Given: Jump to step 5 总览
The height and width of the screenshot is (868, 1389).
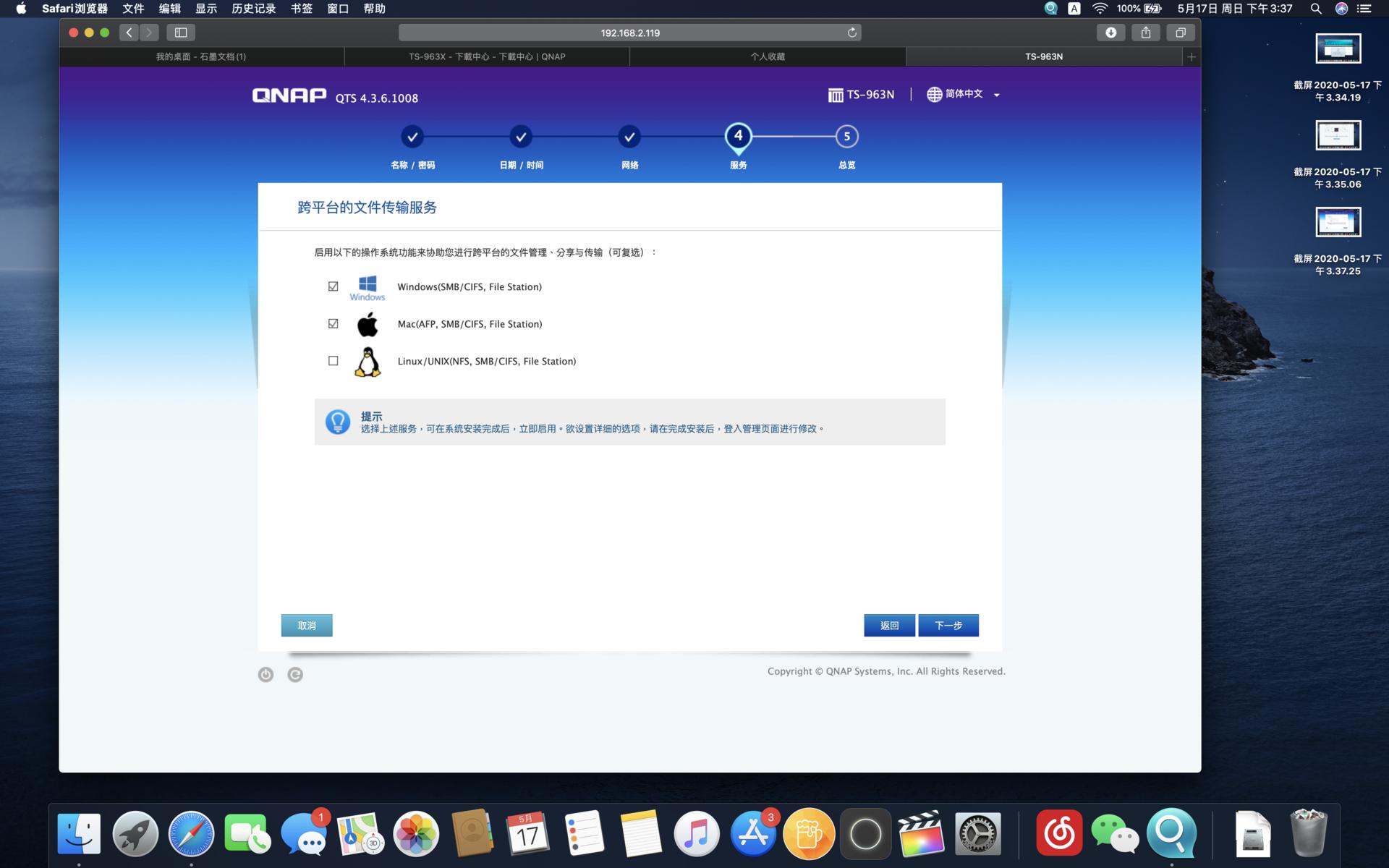Looking at the screenshot, I should pos(846,137).
